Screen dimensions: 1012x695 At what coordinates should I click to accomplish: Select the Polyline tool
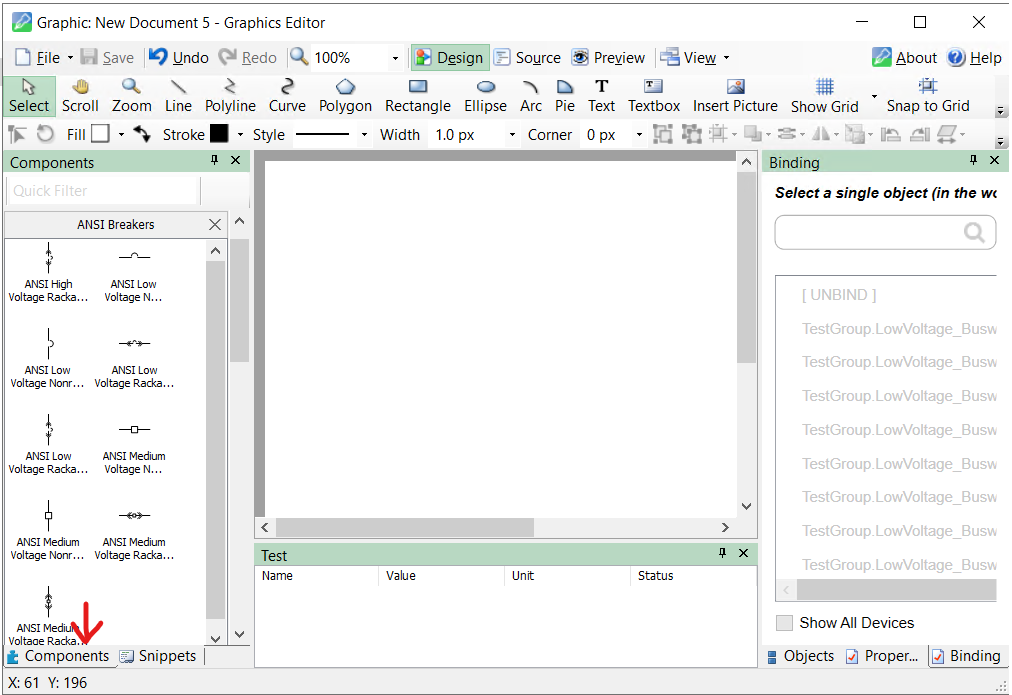(230, 96)
